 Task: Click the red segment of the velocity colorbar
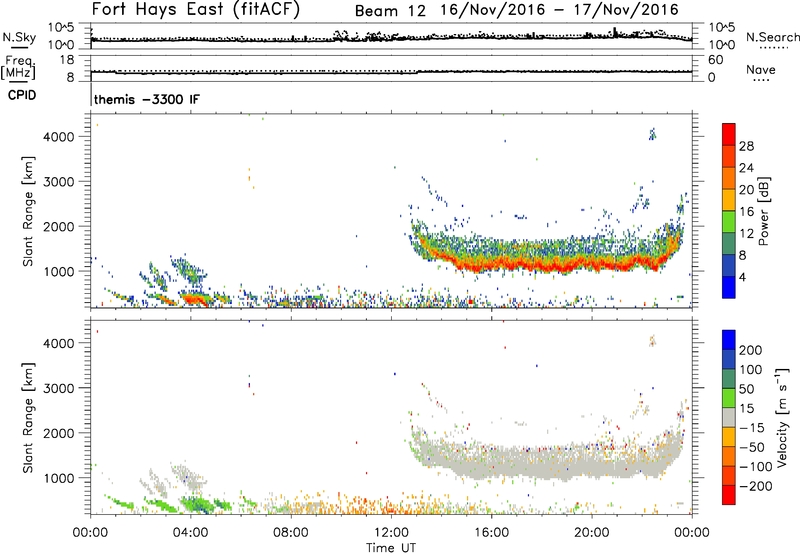[729, 495]
